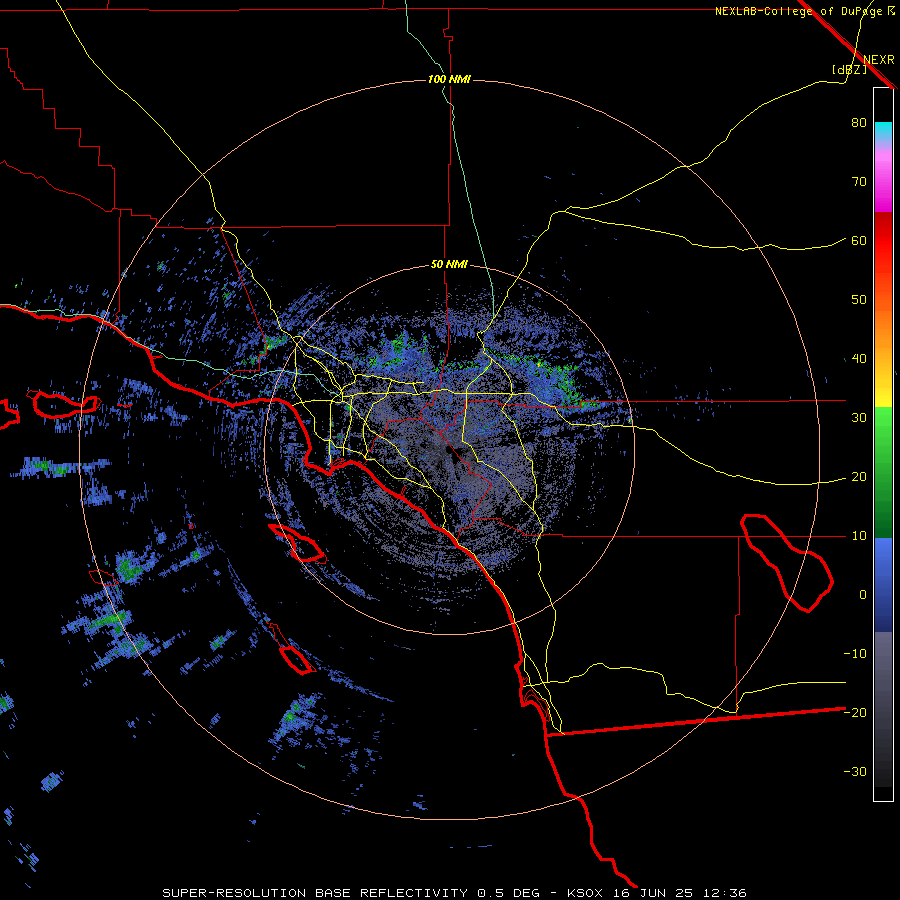Click the [dBZ] unit label

849,69
